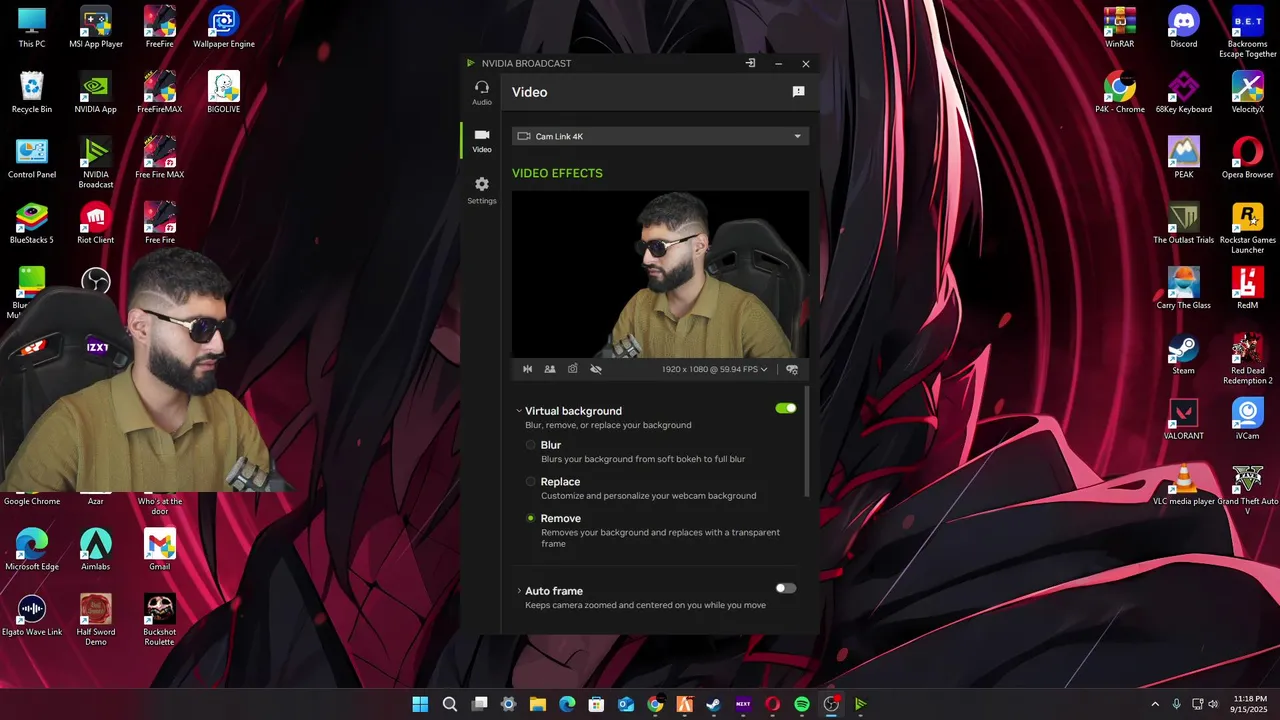Screen dimensions: 1280x720
Task: Open Control Panel desktop icon
Action: click(32, 158)
